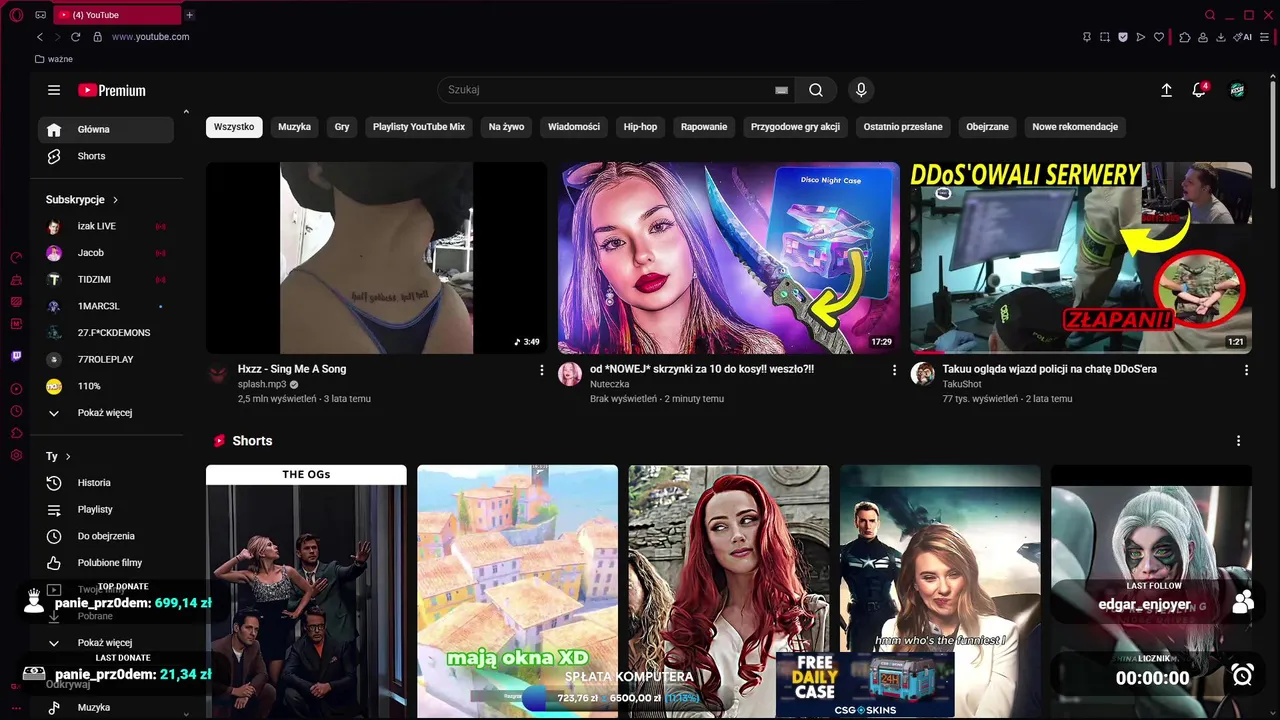The image size is (1280, 720).
Task: Open Do obejrzenia watch later list
Action: (x=106, y=536)
